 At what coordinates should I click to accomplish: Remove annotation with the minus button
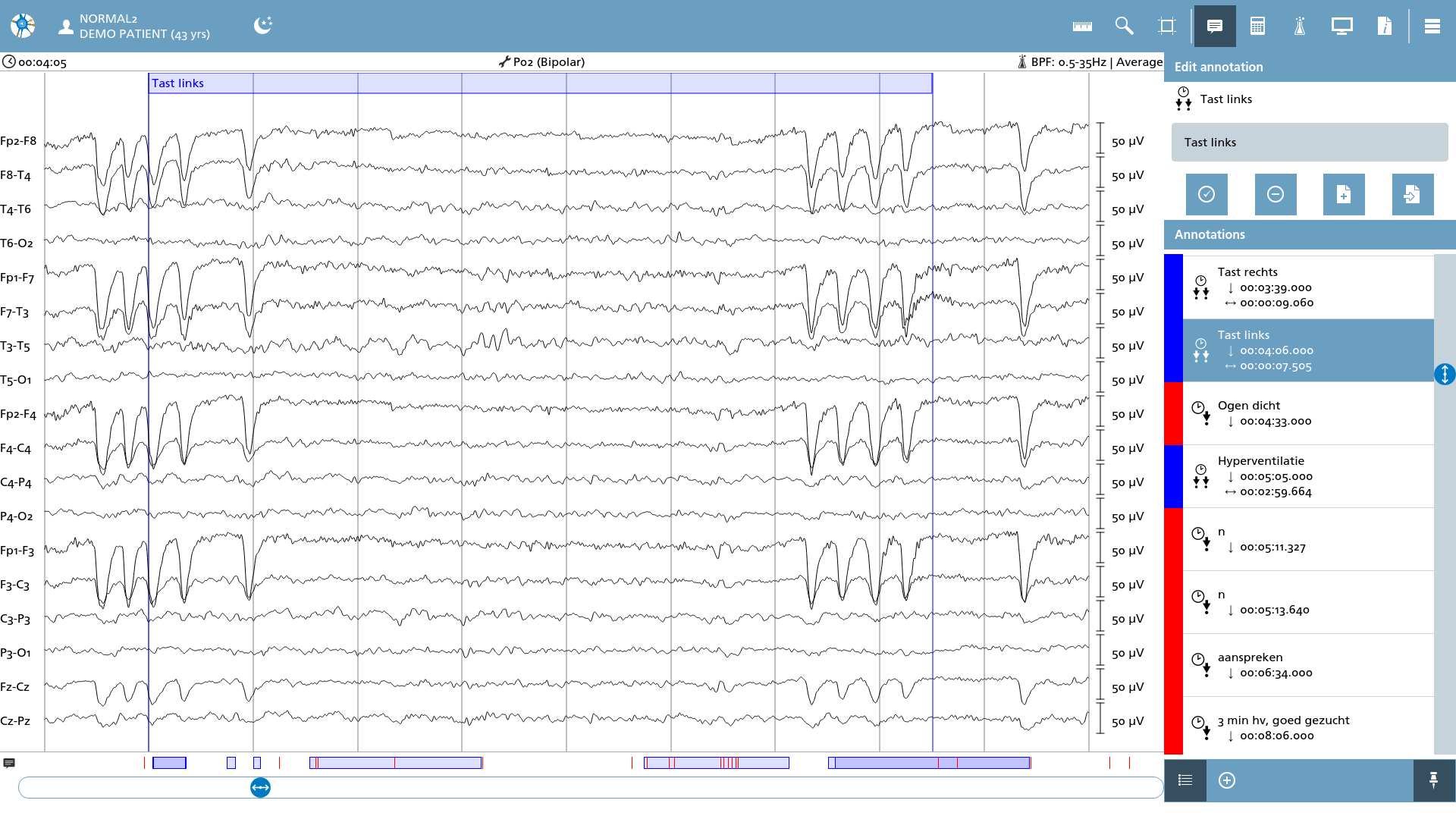[x=1276, y=195]
